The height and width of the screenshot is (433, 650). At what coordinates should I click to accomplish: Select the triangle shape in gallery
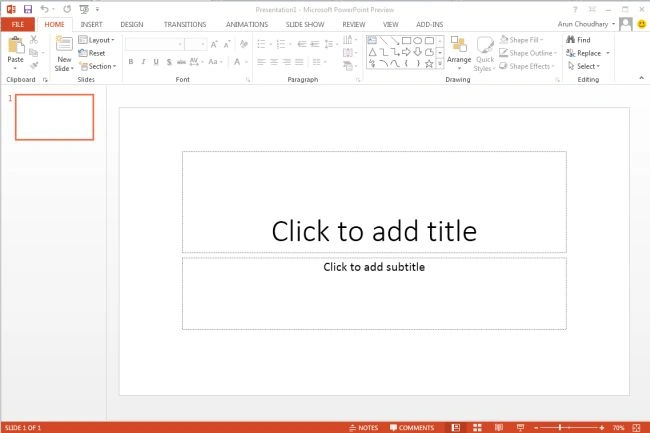tap(372, 52)
